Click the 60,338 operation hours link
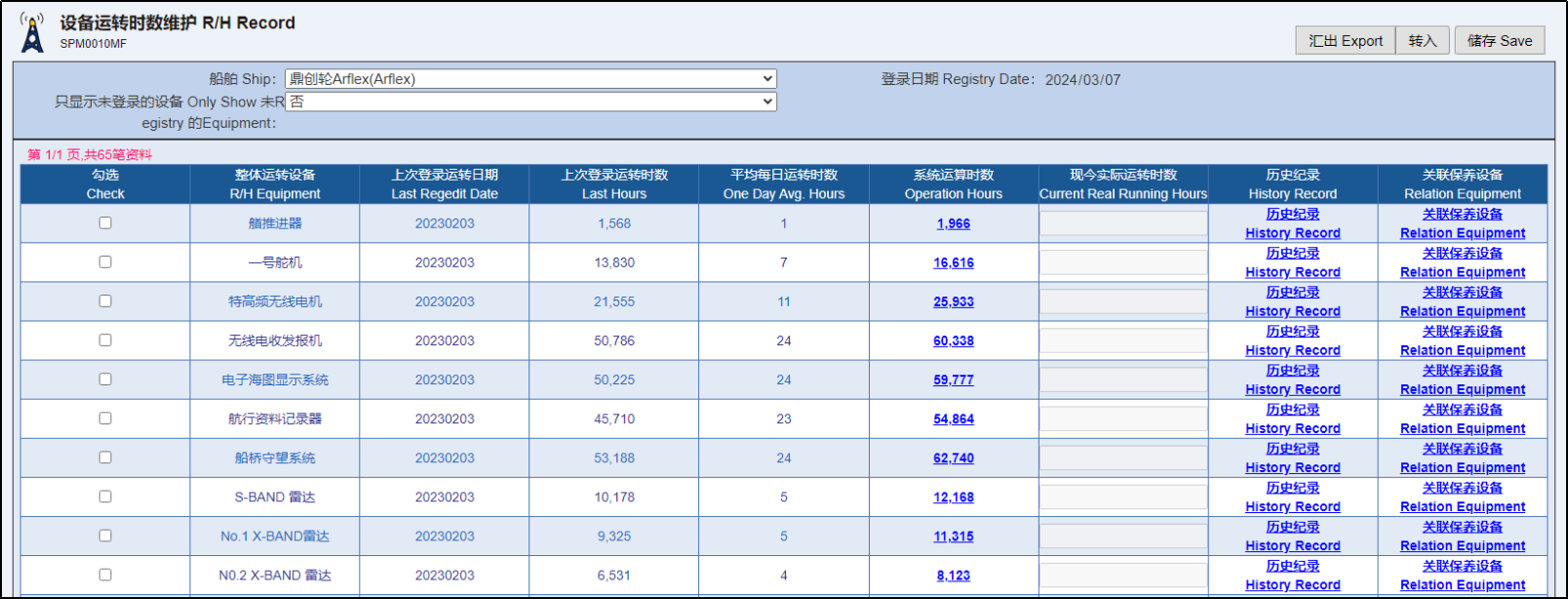Viewport: 1568px width, 599px height. pyautogui.click(x=953, y=340)
